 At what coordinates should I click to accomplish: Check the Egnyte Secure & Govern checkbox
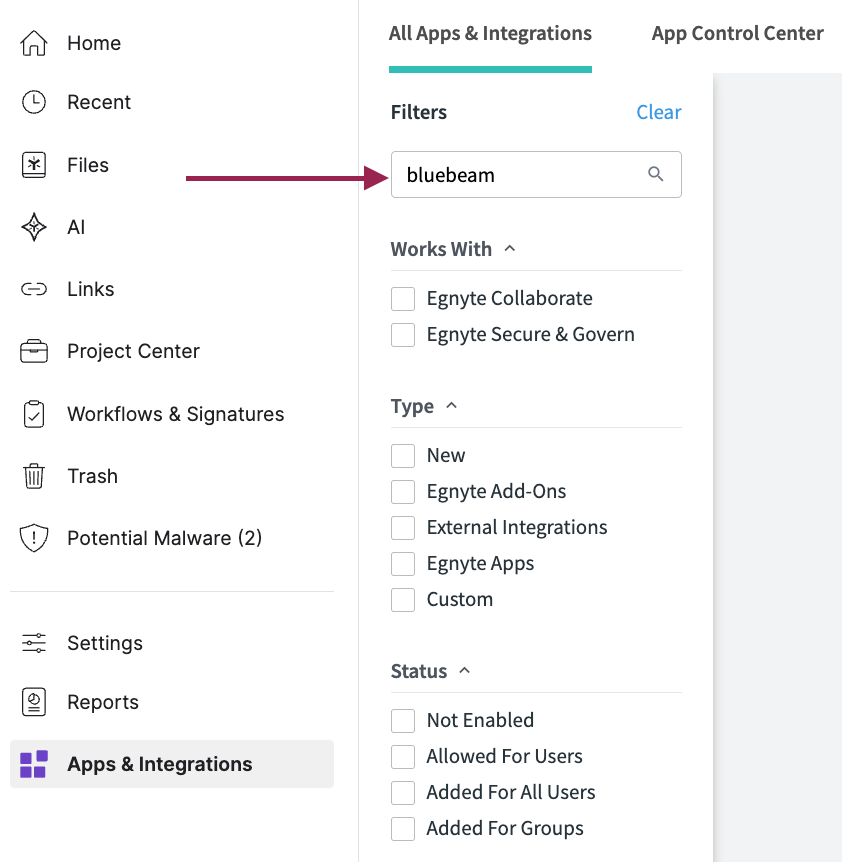tap(403, 335)
